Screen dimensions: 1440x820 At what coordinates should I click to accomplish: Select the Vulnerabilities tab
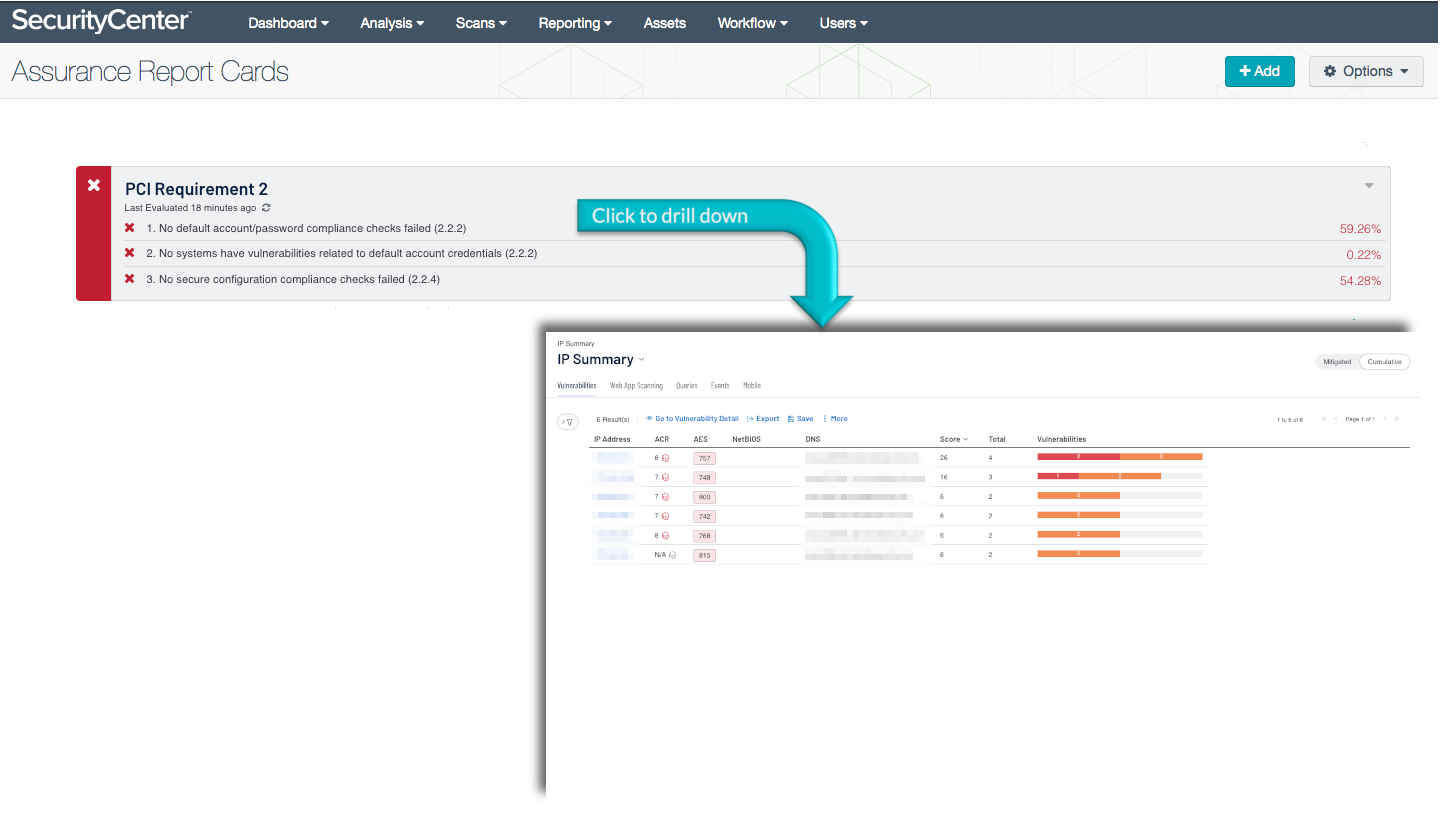[x=577, y=385]
